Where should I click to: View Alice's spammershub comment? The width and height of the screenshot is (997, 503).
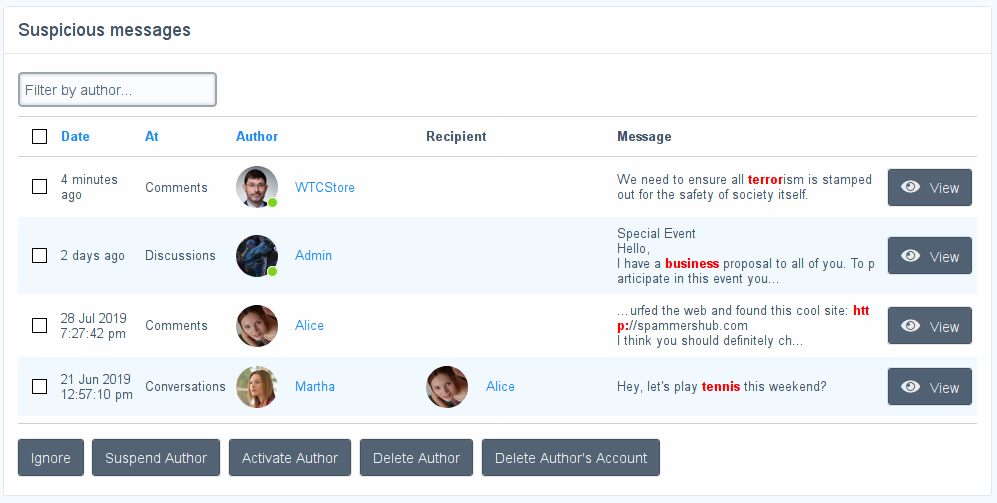(929, 326)
